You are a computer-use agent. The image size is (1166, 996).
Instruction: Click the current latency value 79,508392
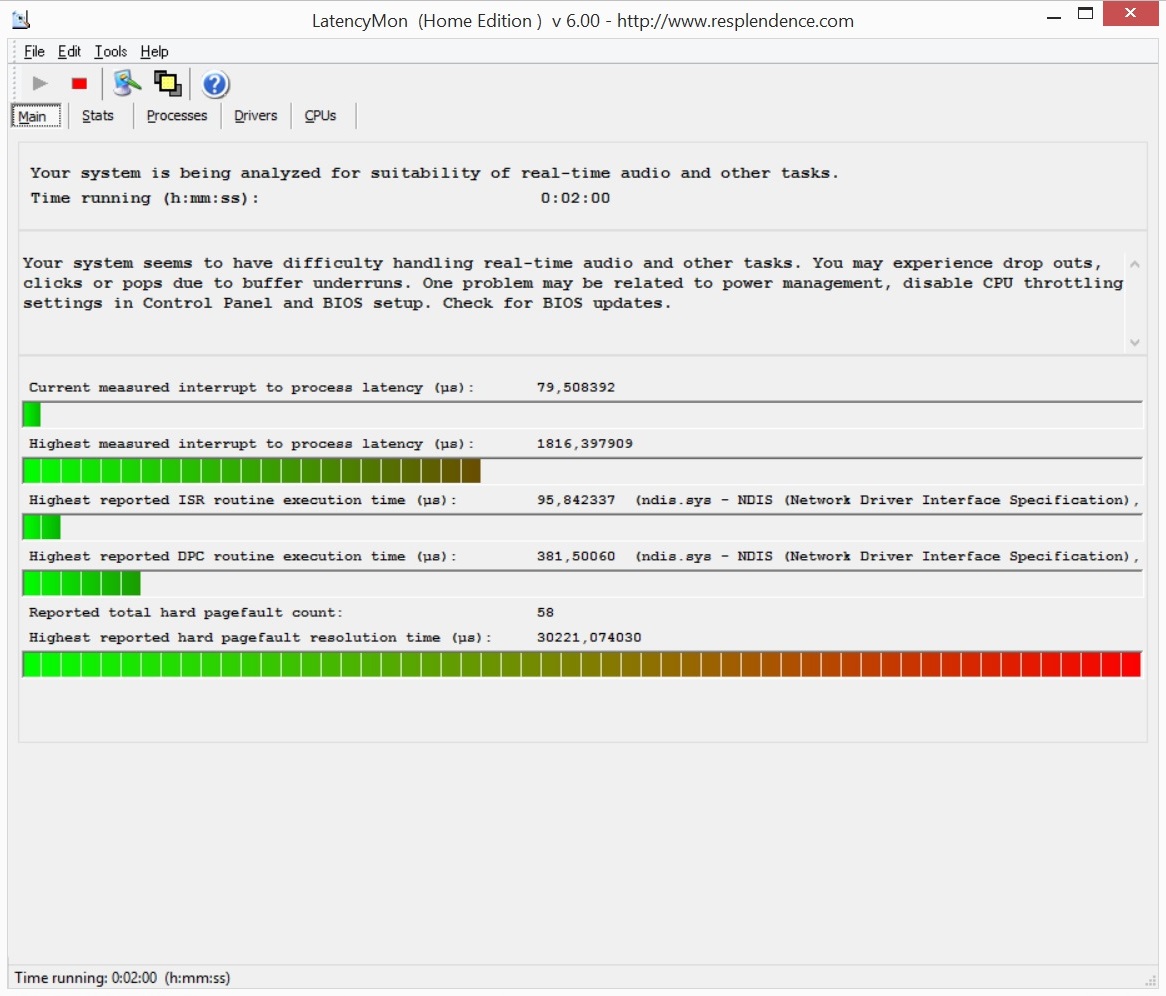click(576, 388)
